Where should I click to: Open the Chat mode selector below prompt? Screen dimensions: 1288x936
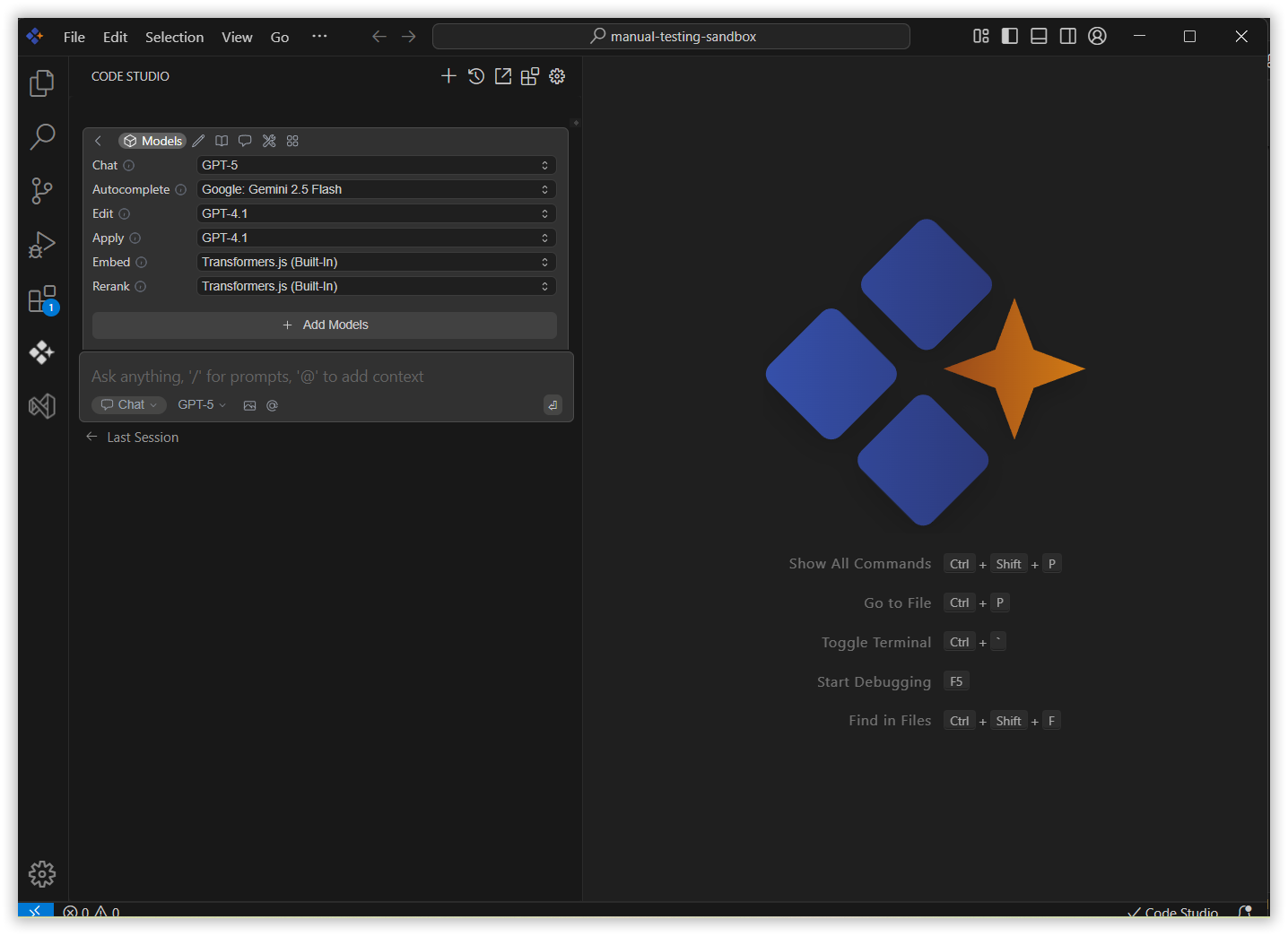click(x=129, y=405)
